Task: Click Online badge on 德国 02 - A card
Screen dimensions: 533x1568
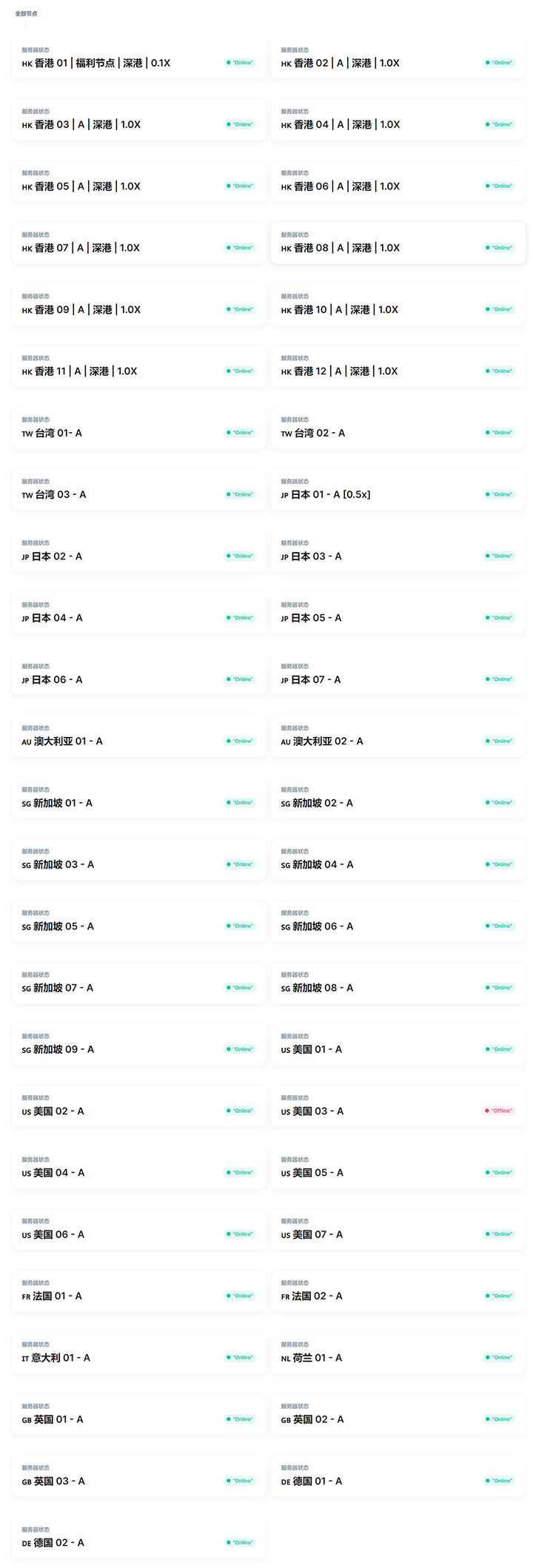Action: (240, 1542)
